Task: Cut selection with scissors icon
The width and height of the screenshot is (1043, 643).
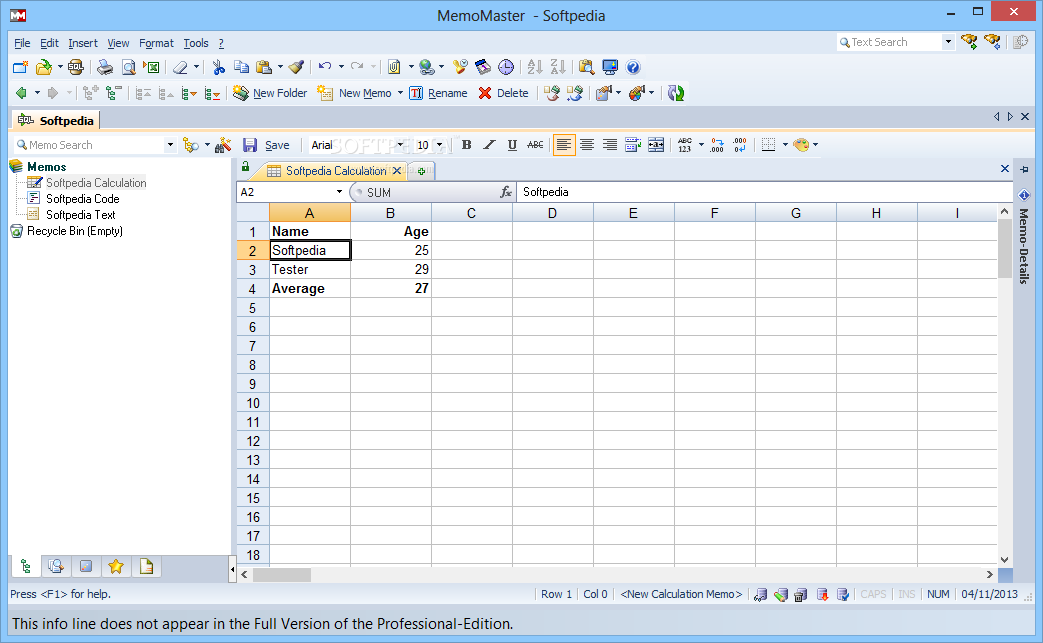Action: coord(218,67)
